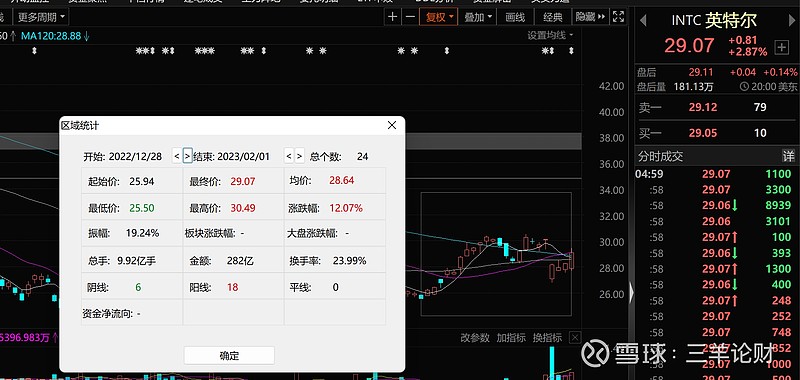800x380 pixels.
Task: Add INTC to watchlist plus icon
Action: (781, 48)
